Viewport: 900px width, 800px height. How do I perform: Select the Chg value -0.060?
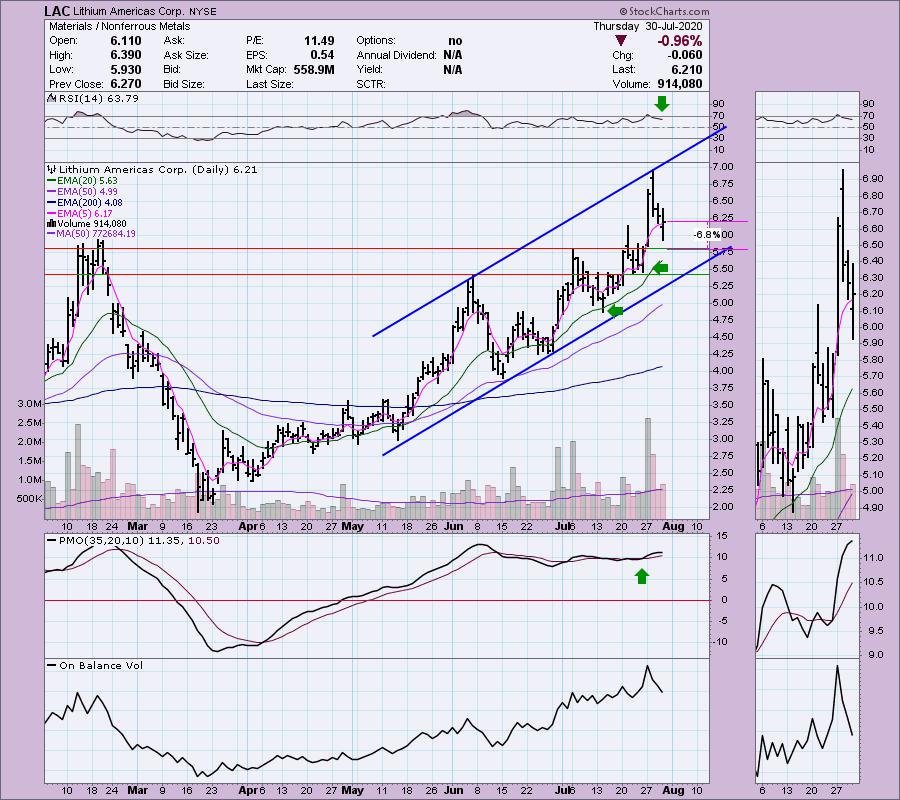pyautogui.click(x=685, y=55)
